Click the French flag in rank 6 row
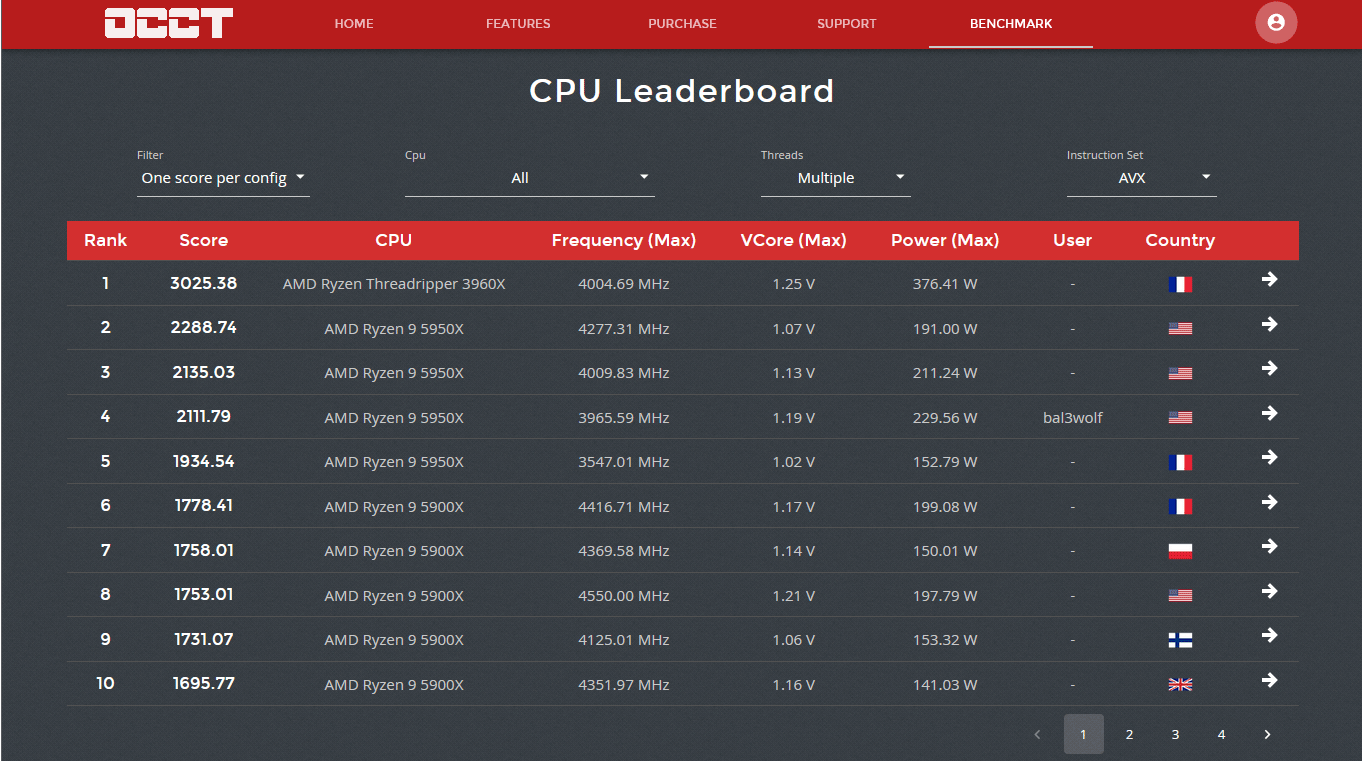Image resolution: width=1363 pixels, height=761 pixels. coord(1180,507)
